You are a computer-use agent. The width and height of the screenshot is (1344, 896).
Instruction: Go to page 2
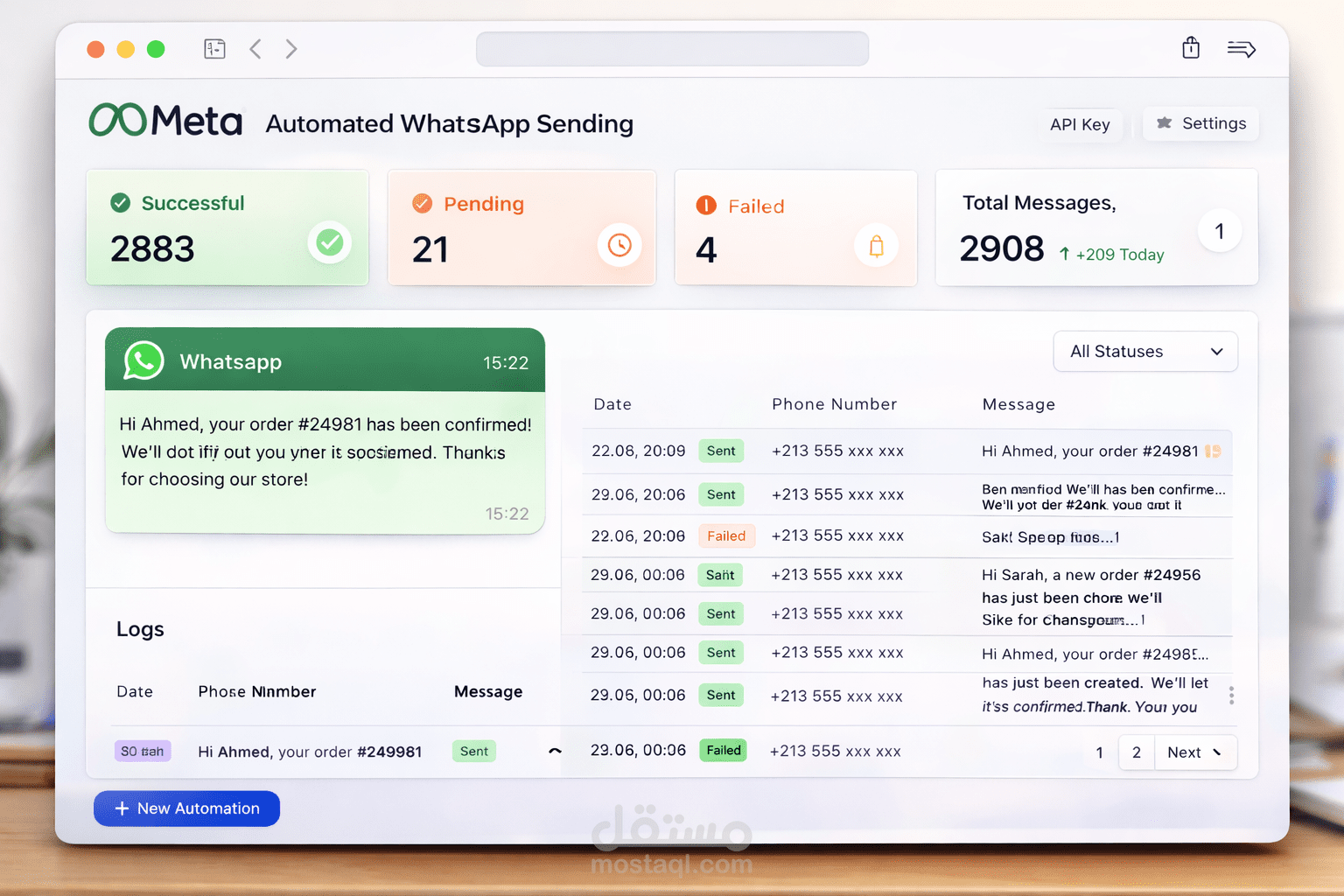click(1137, 752)
